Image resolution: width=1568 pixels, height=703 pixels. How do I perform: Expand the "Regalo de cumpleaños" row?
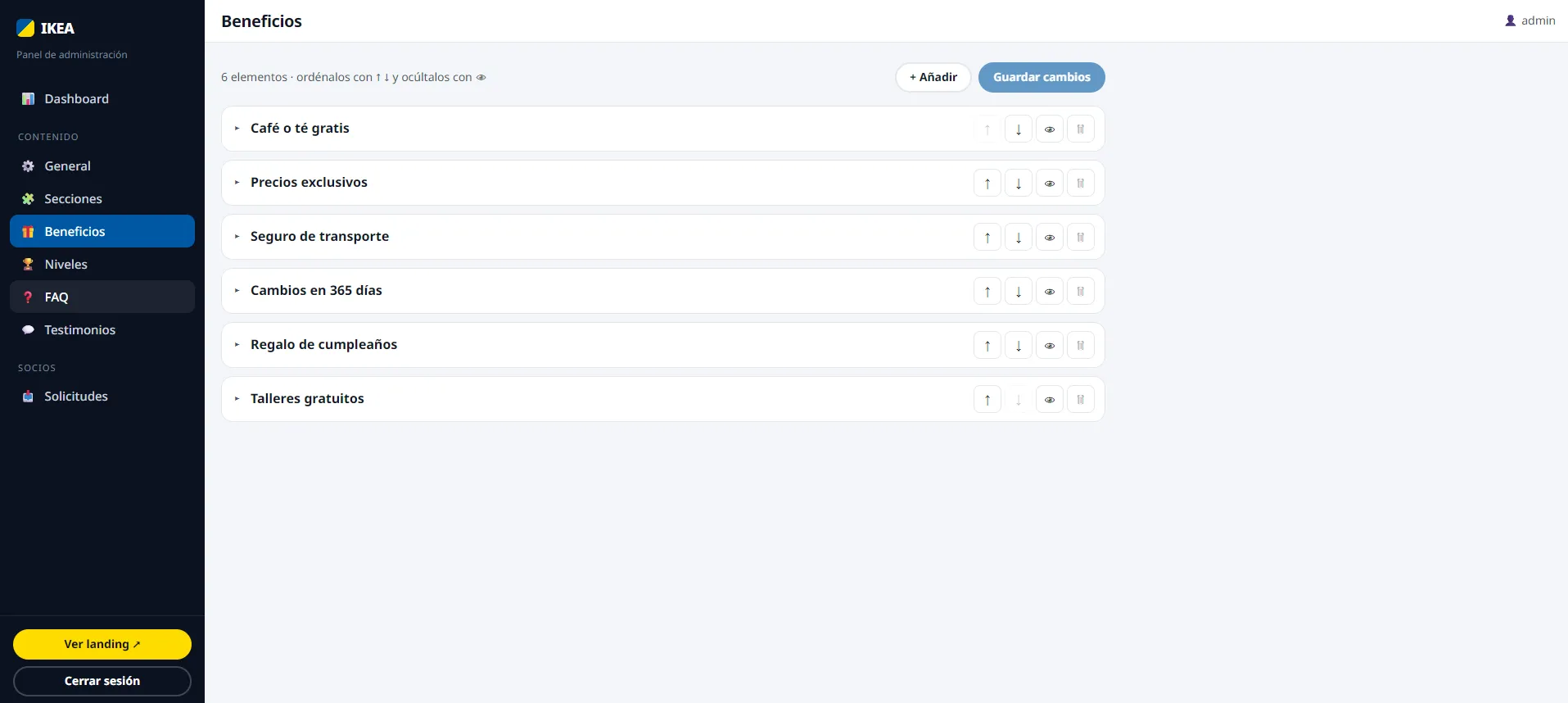pos(237,345)
